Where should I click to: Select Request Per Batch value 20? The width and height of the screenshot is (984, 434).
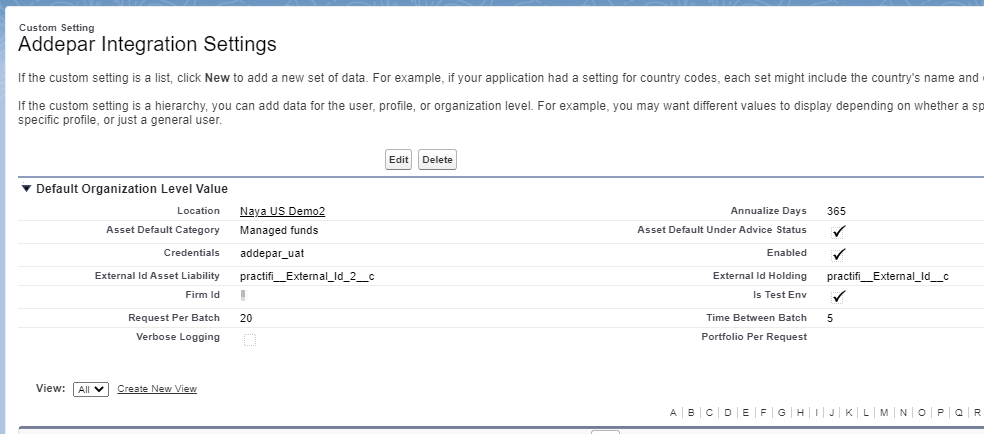(x=246, y=318)
